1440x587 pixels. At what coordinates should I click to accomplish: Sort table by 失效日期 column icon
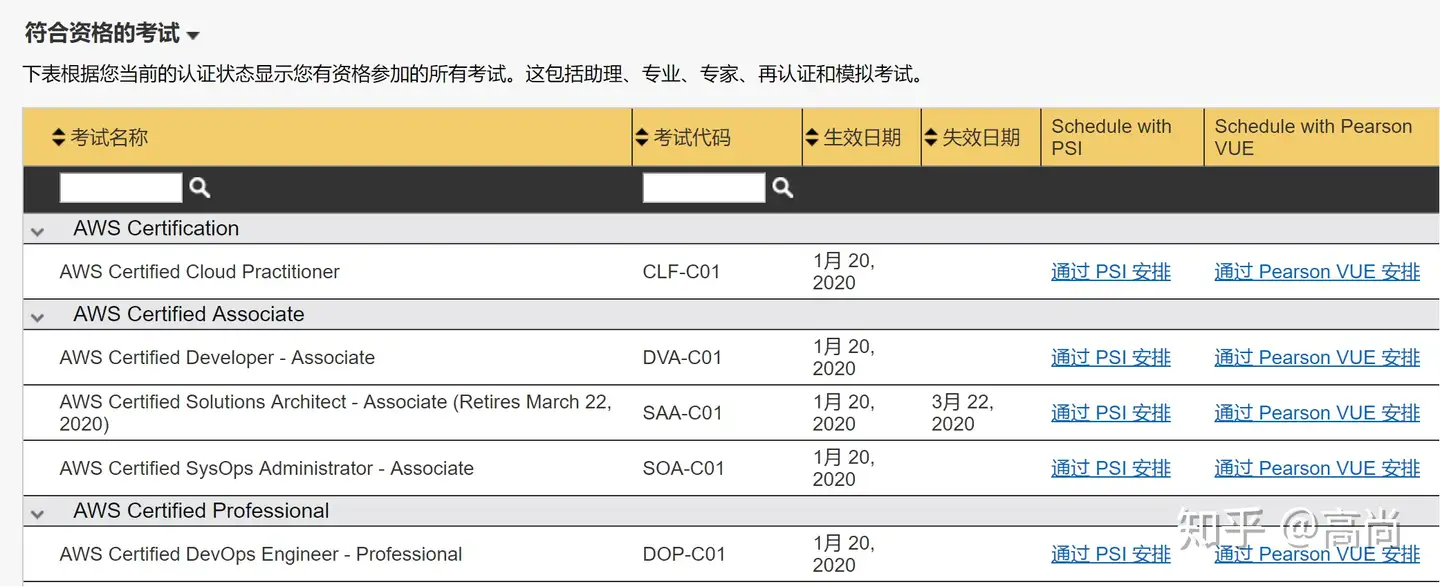[x=931, y=138]
